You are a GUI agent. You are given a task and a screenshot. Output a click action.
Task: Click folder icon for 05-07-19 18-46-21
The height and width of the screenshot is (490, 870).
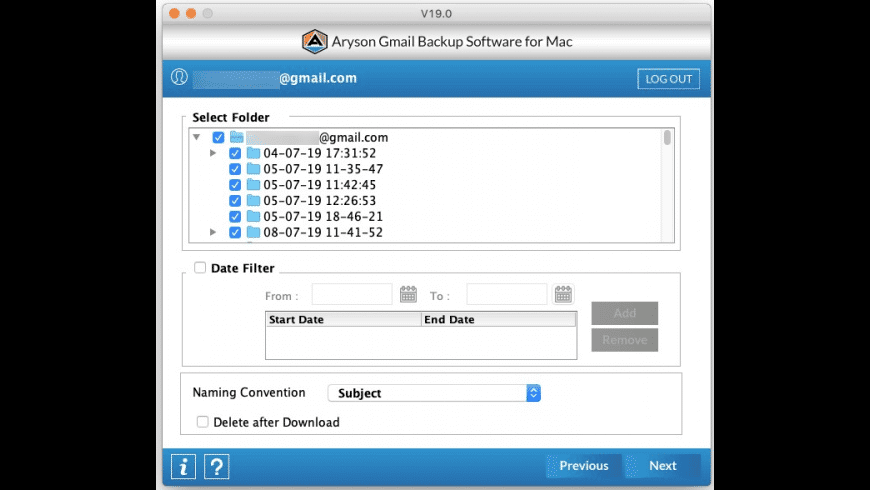point(254,216)
